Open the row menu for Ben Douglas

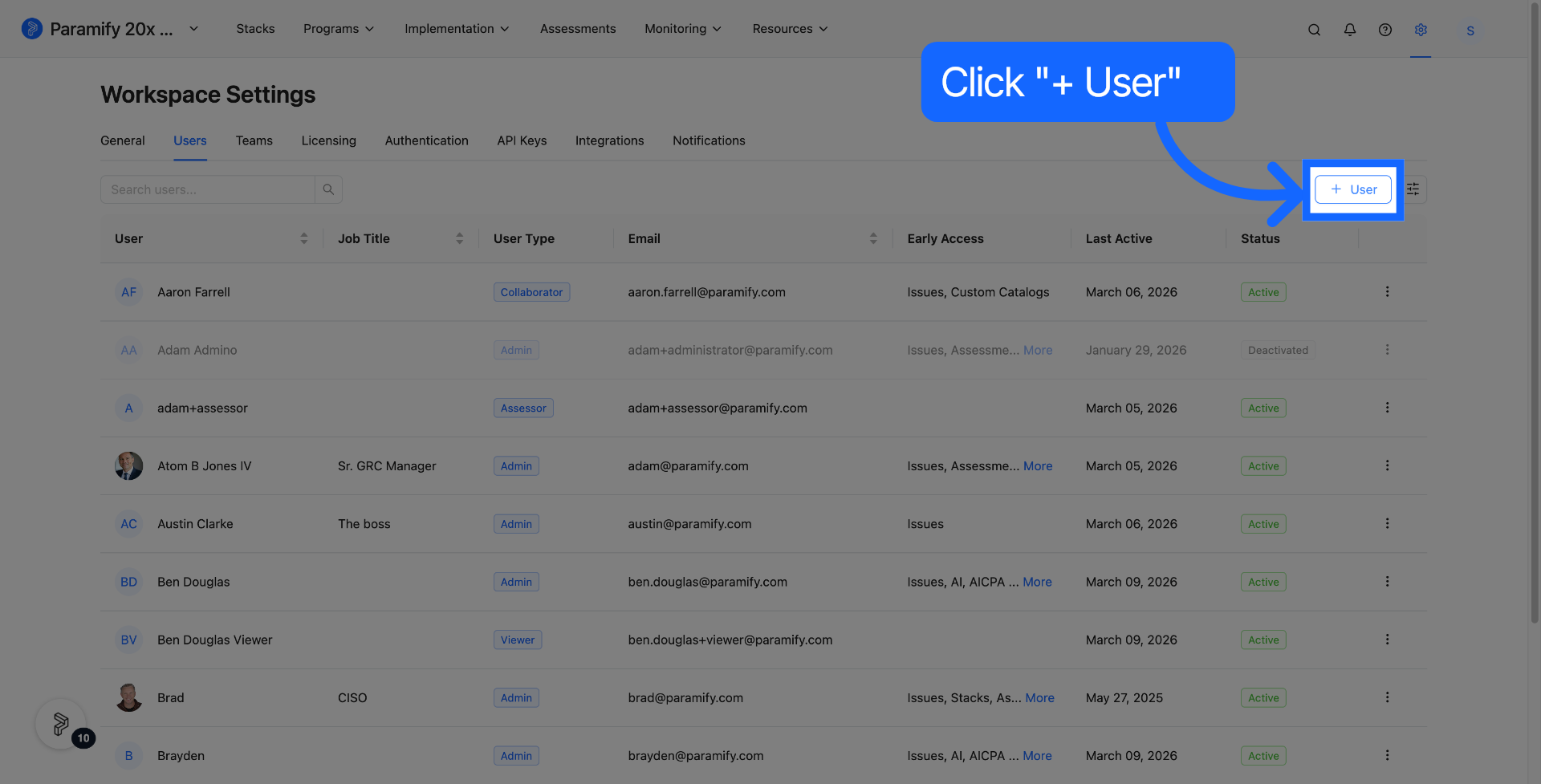point(1387,582)
